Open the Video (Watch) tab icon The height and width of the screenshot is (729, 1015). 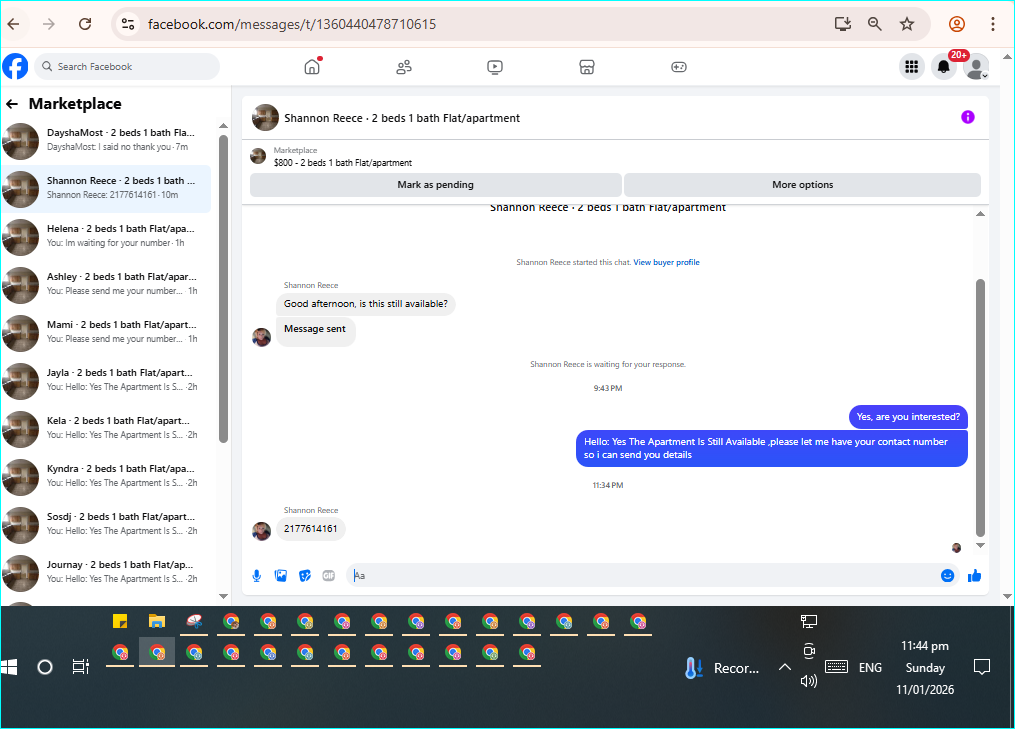coord(495,67)
